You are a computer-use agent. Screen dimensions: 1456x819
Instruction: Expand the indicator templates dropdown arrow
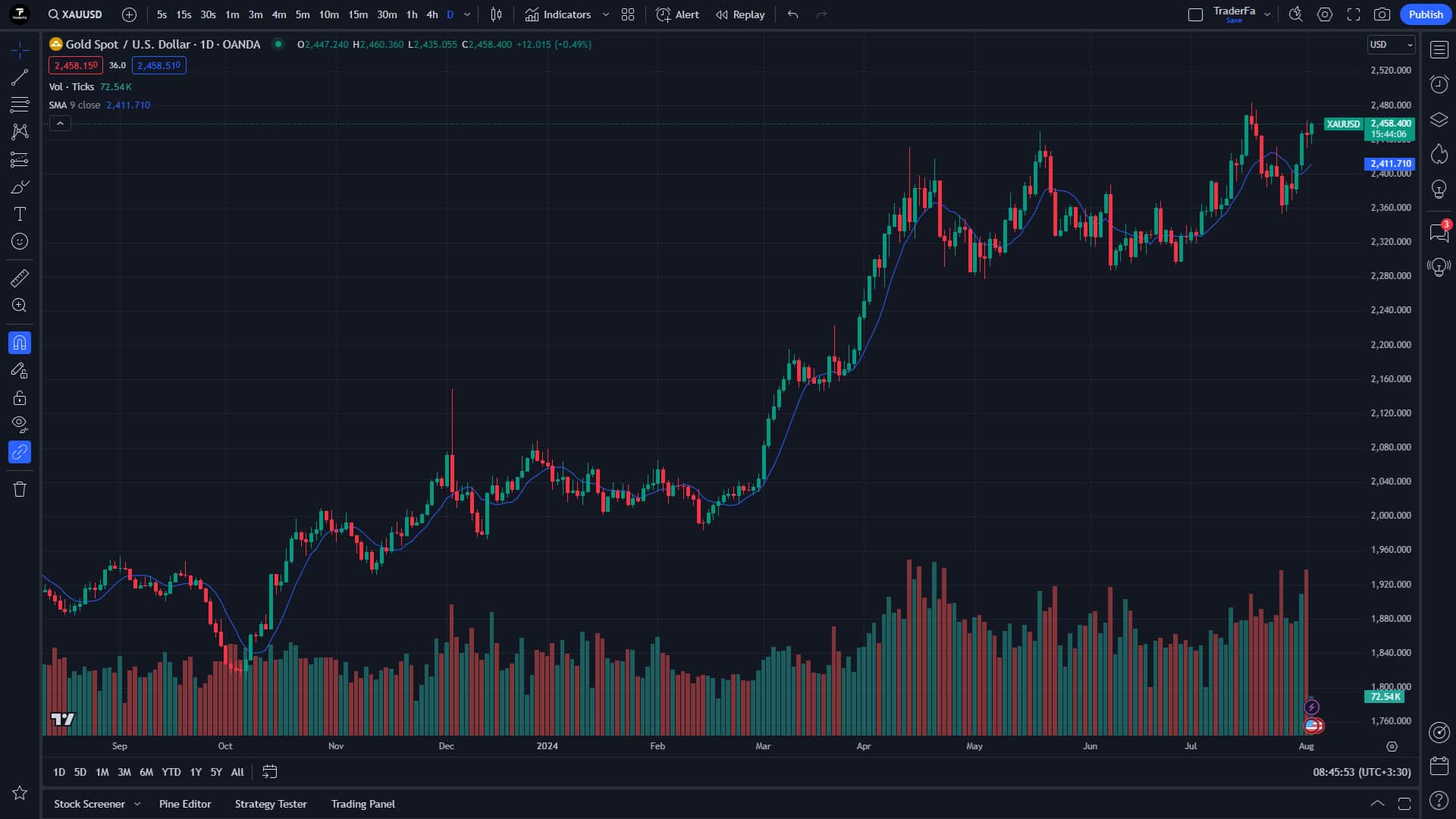[x=606, y=14]
